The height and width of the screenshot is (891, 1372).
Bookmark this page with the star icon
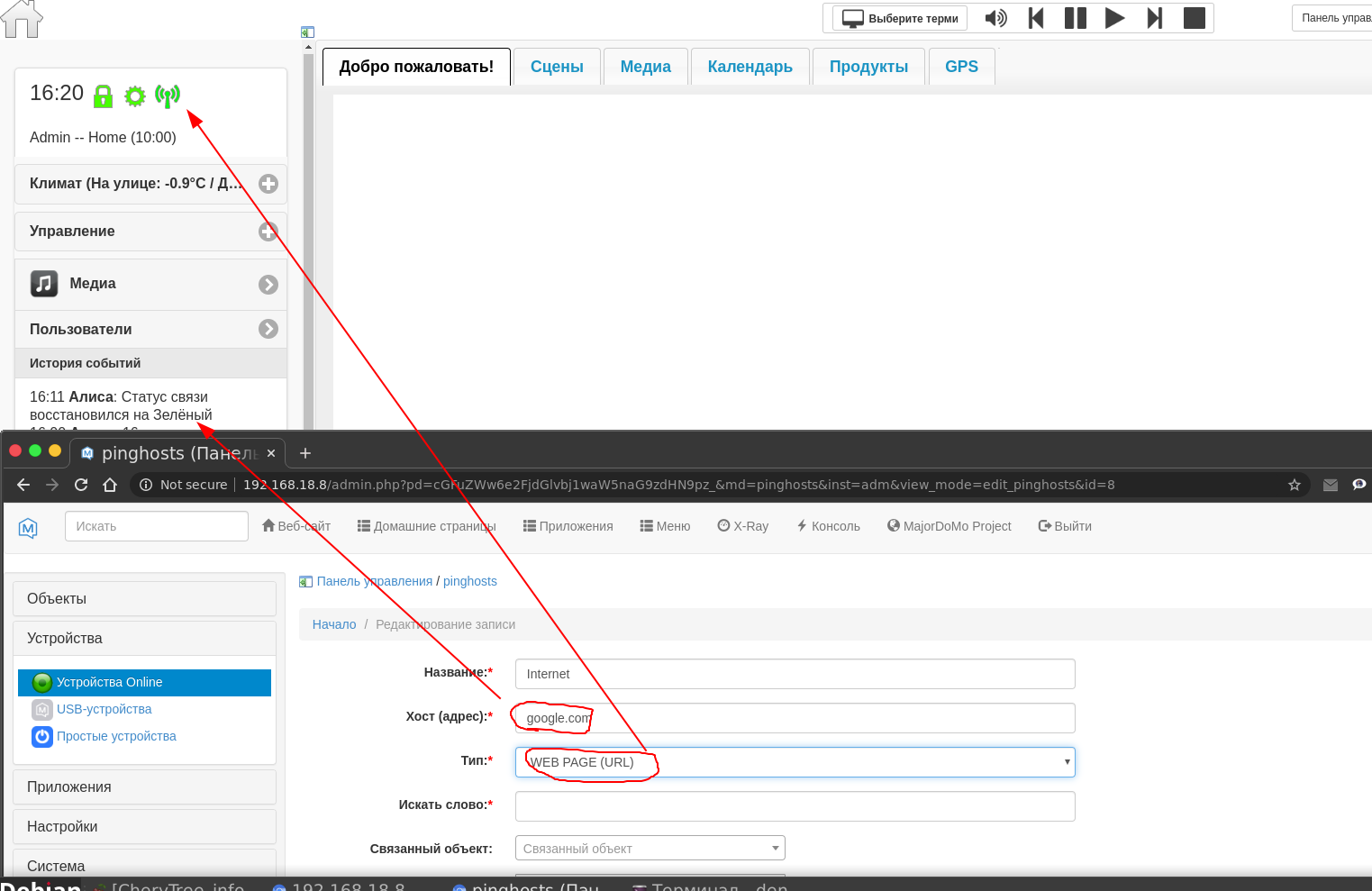click(x=1295, y=485)
